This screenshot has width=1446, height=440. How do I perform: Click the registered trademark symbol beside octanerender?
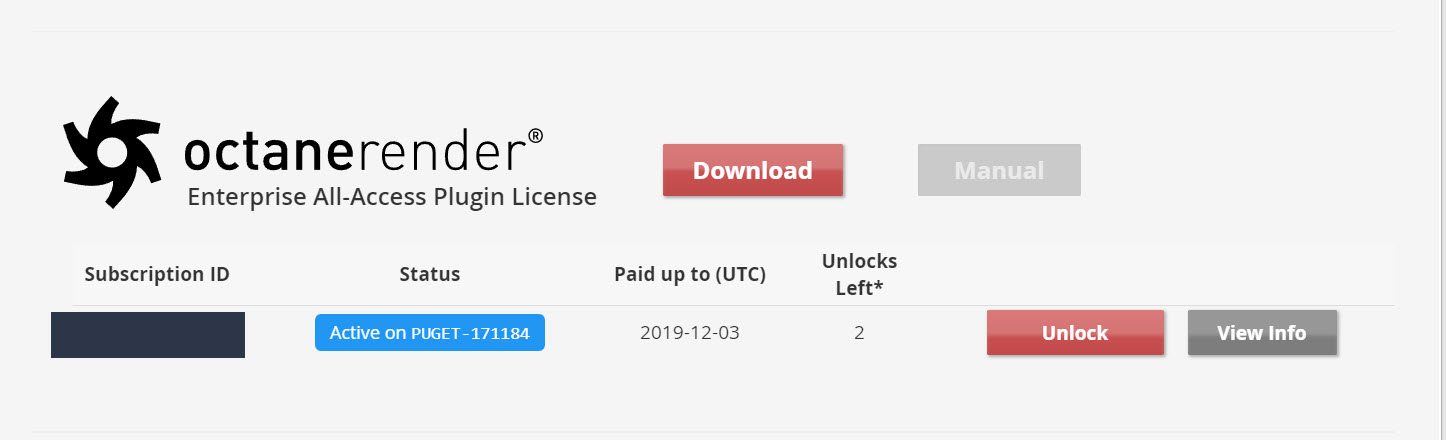click(535, 135)
